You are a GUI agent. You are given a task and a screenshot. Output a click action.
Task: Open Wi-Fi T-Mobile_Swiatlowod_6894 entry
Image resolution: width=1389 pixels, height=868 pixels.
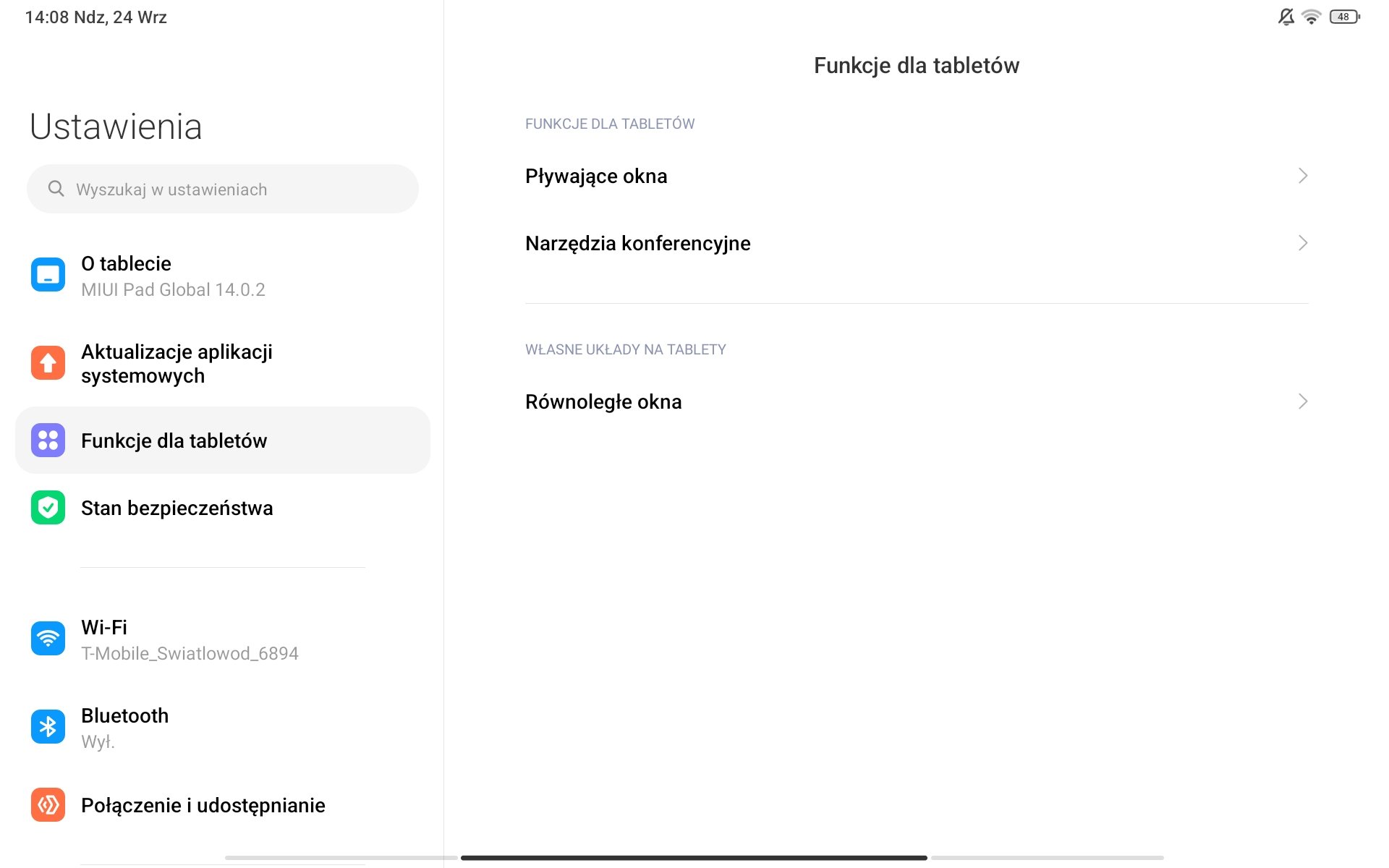[x=223, y=639]
